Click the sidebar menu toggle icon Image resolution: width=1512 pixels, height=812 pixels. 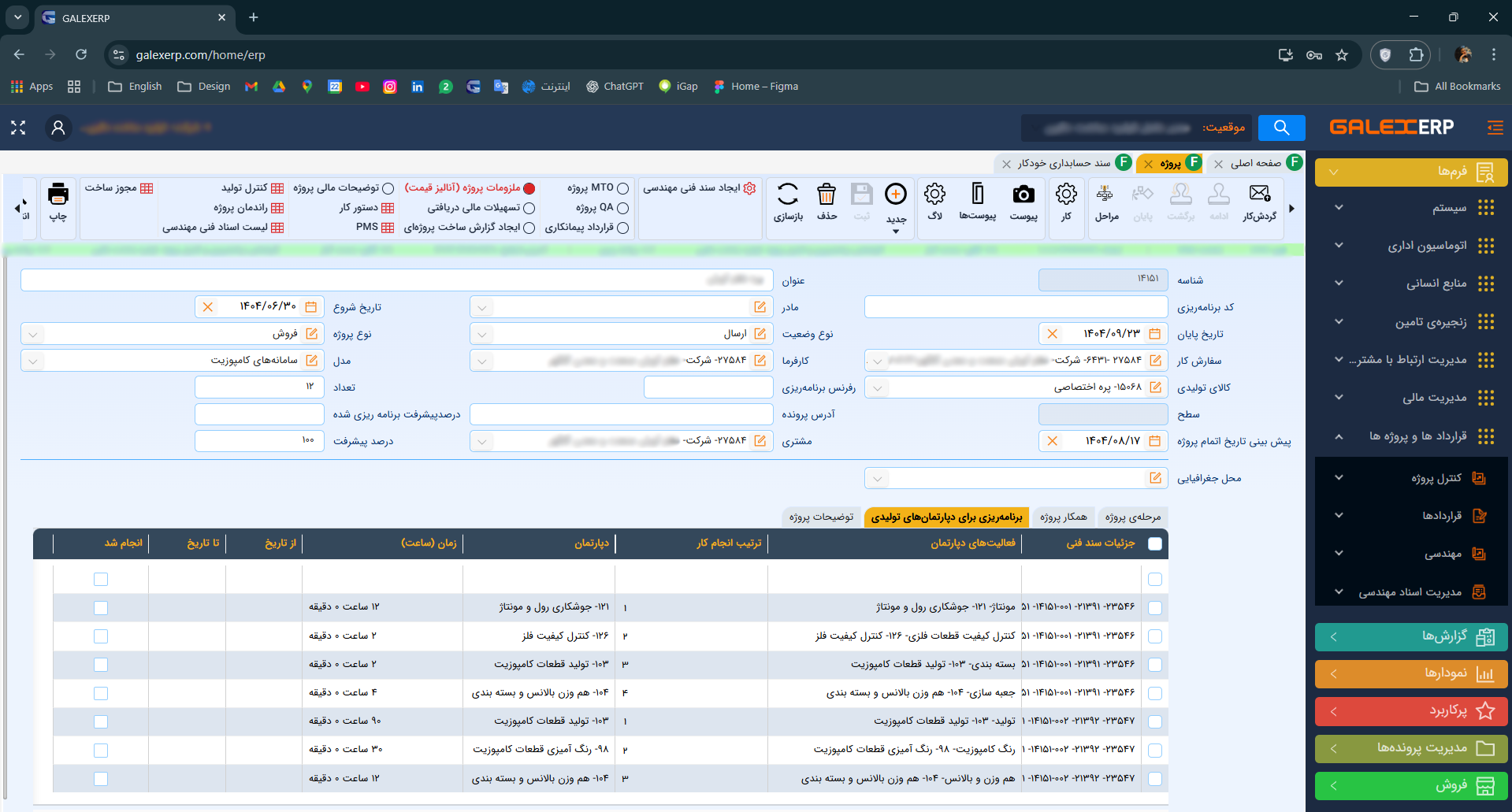tap(1495, 128)
